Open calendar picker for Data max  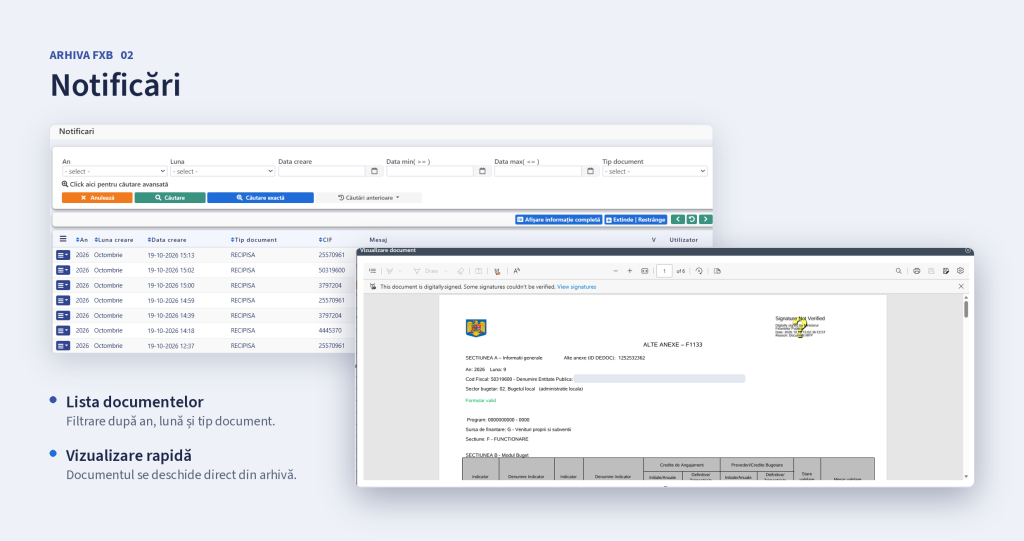click(x=590, y=171)
